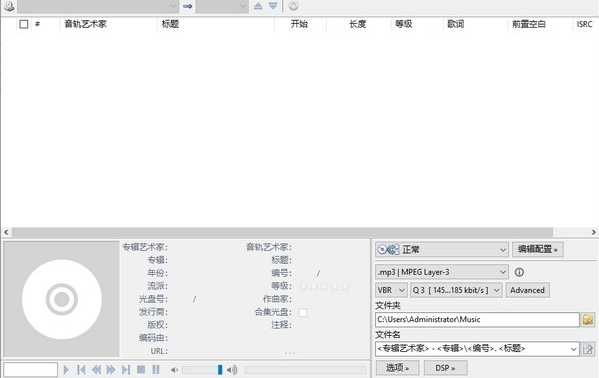
Task: Pause playback with the pause icon
Action: click(x=155, y=370)
